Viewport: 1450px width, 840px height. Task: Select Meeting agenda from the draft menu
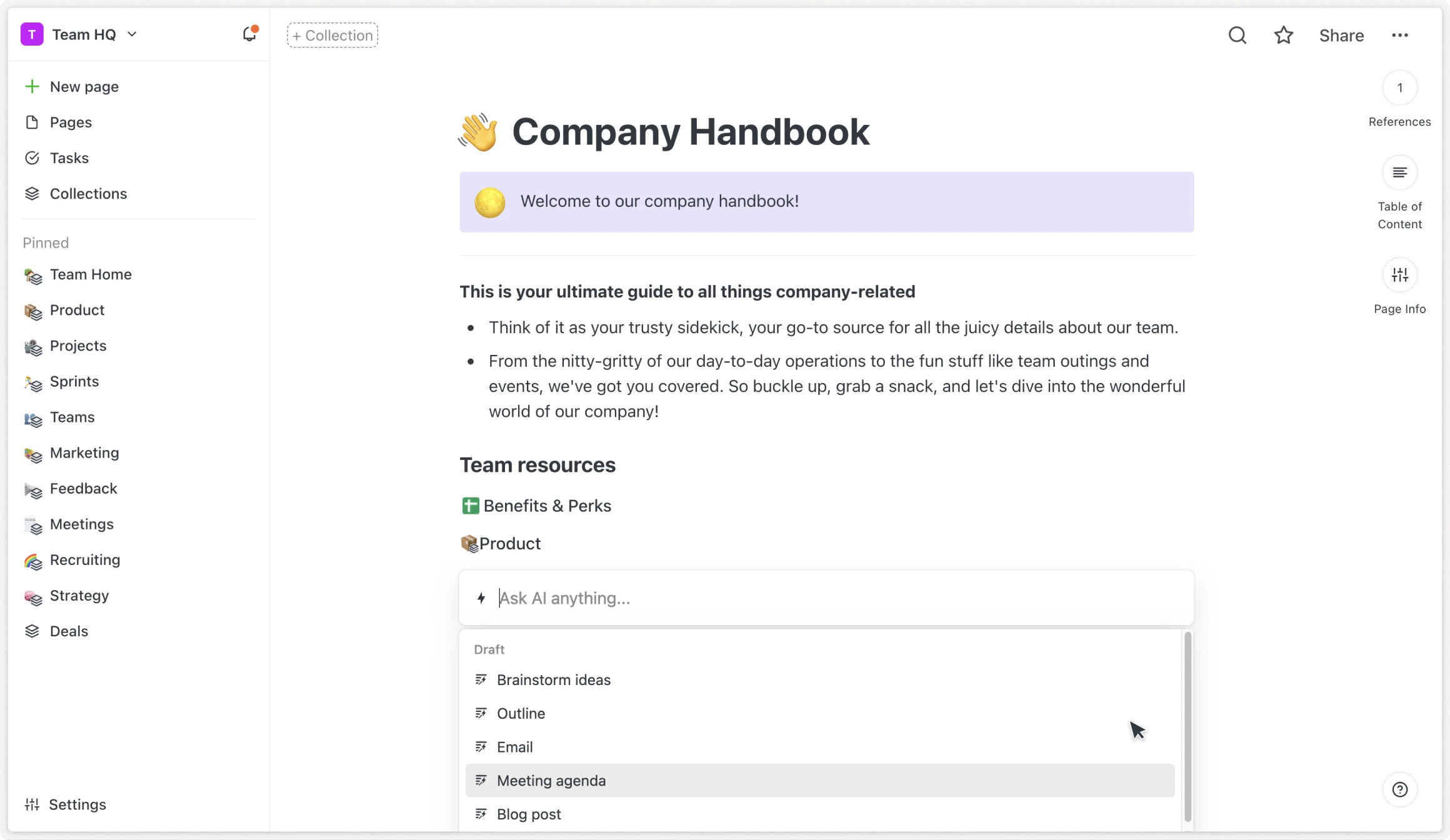coord(551,780)
